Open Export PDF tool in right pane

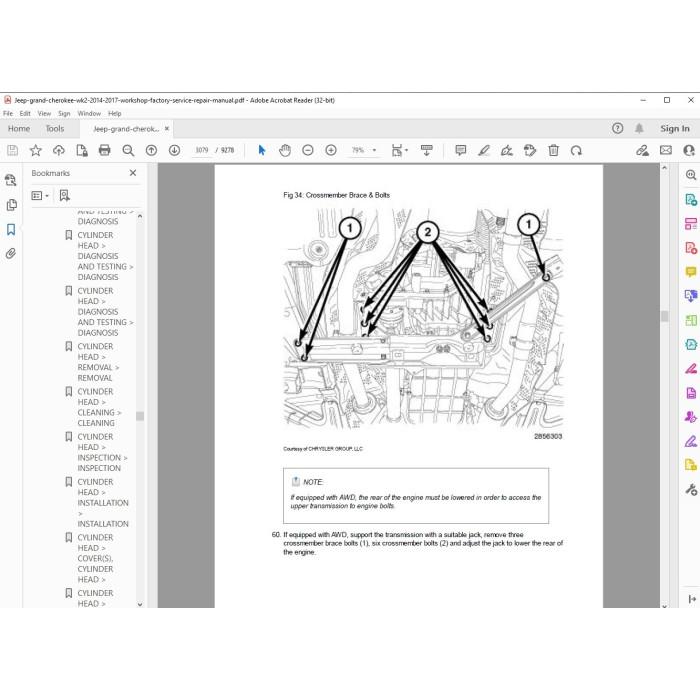tap(691, 200)
